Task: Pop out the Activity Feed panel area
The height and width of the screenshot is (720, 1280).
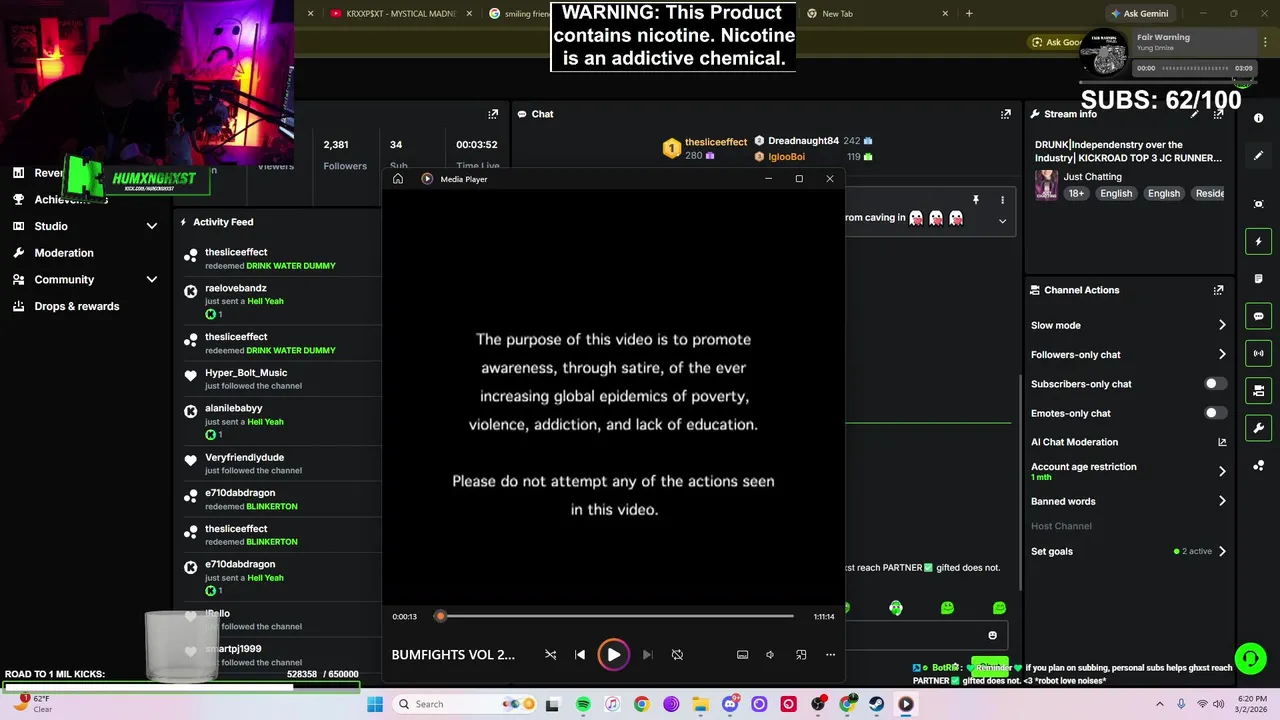Action: pos(493,114)
